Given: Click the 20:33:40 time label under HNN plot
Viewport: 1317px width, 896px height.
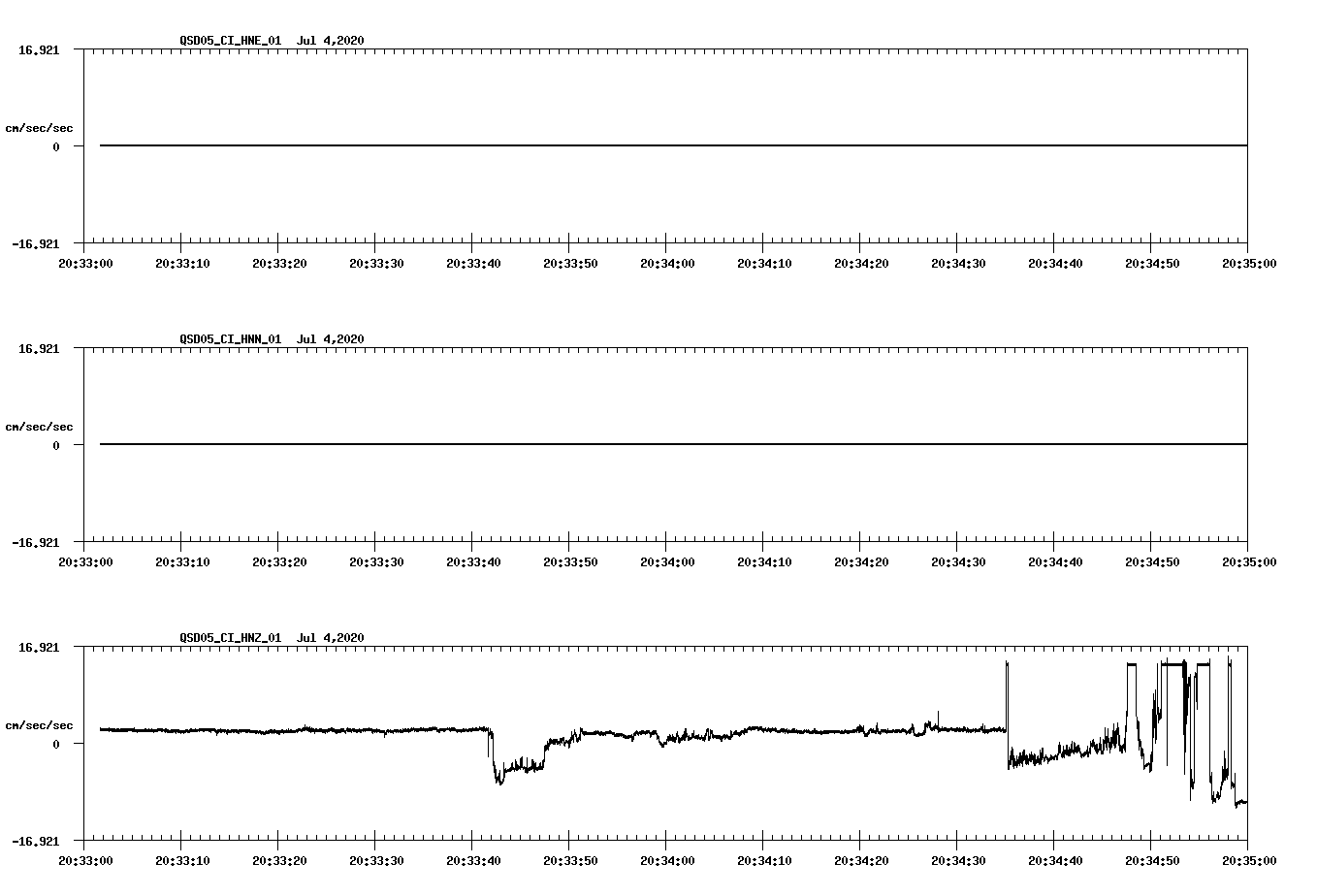Looking at the screenshot, I should pos(473,561).
